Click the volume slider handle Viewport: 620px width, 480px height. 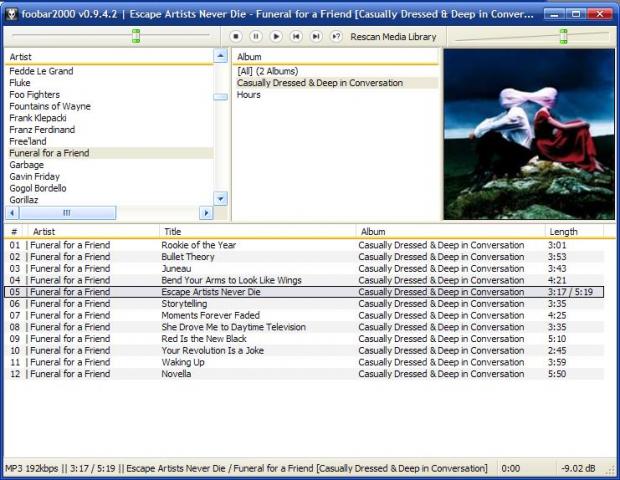pyautogui.click(x=563, y=36)
